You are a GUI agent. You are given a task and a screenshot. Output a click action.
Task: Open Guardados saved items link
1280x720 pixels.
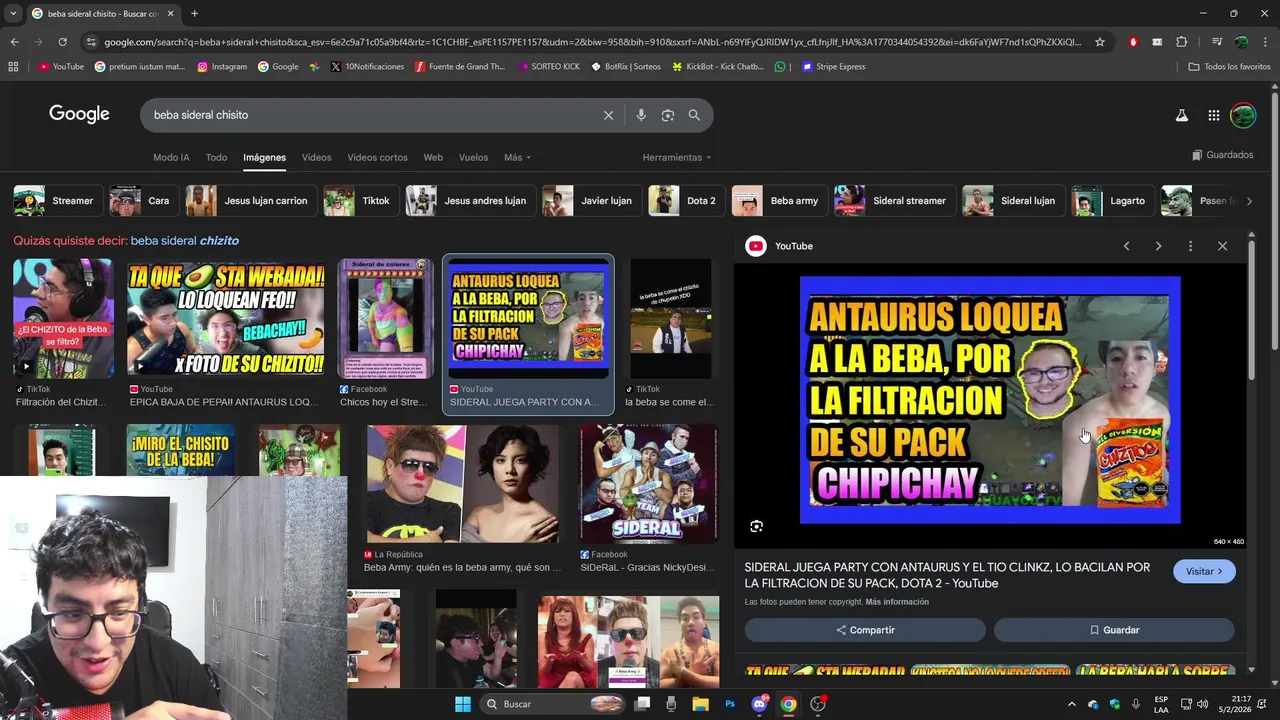click(x=1222, y=155)
